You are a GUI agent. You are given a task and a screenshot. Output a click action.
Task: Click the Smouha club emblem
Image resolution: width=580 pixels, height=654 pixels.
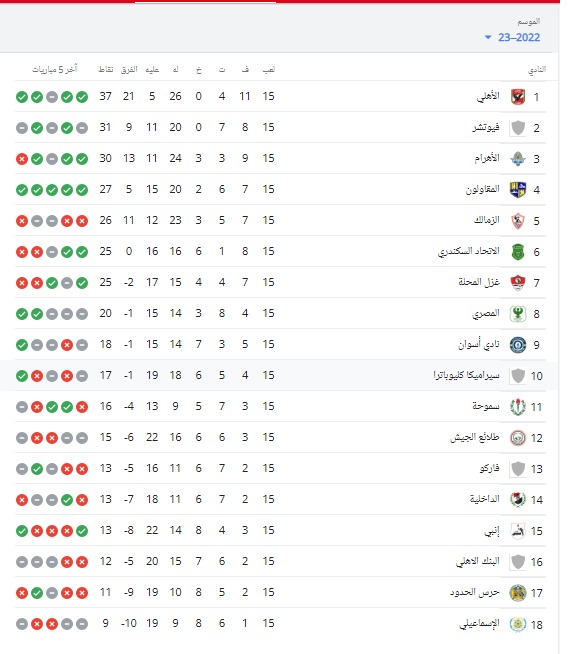pos(518,407)
